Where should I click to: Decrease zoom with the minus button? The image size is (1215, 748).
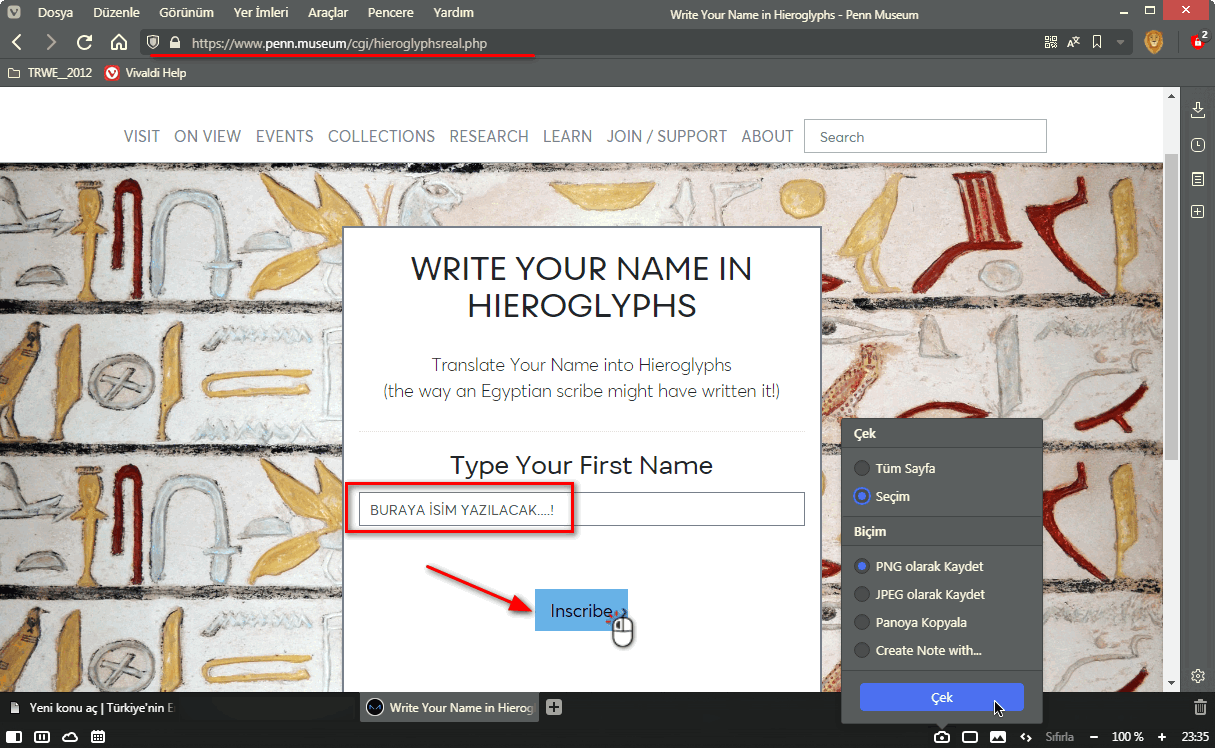[1094, 737]
